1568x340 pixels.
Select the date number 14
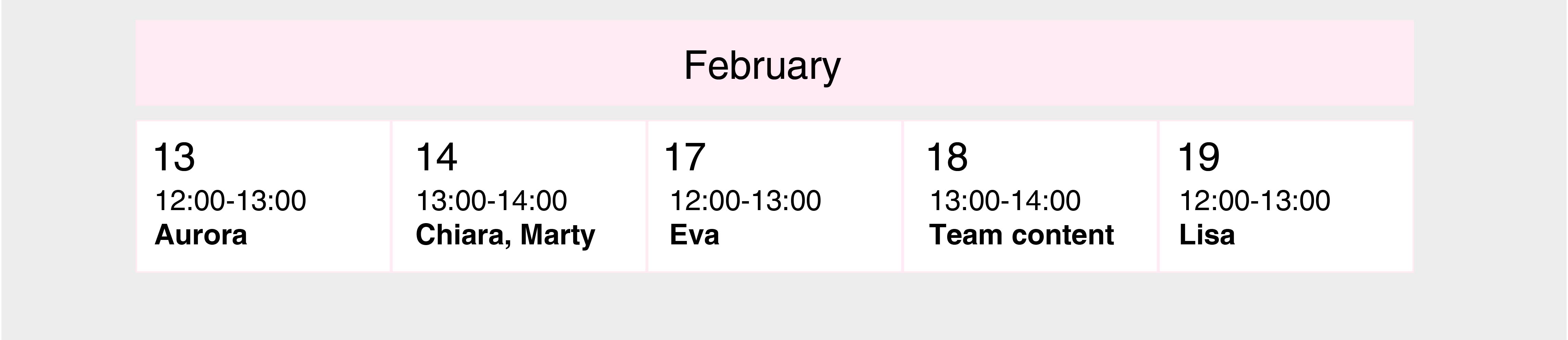437,157
